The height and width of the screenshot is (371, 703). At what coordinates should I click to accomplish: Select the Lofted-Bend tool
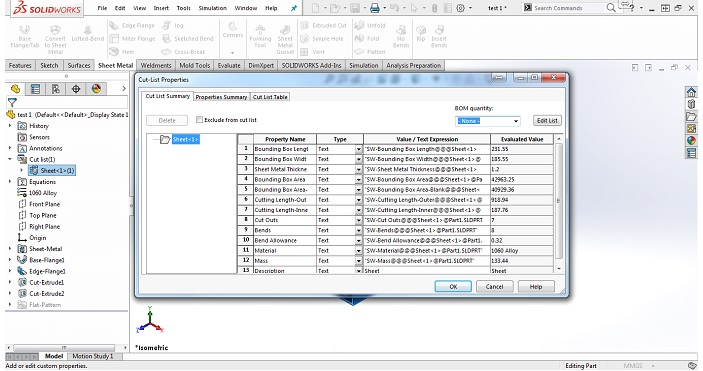(x=87, y=33)
